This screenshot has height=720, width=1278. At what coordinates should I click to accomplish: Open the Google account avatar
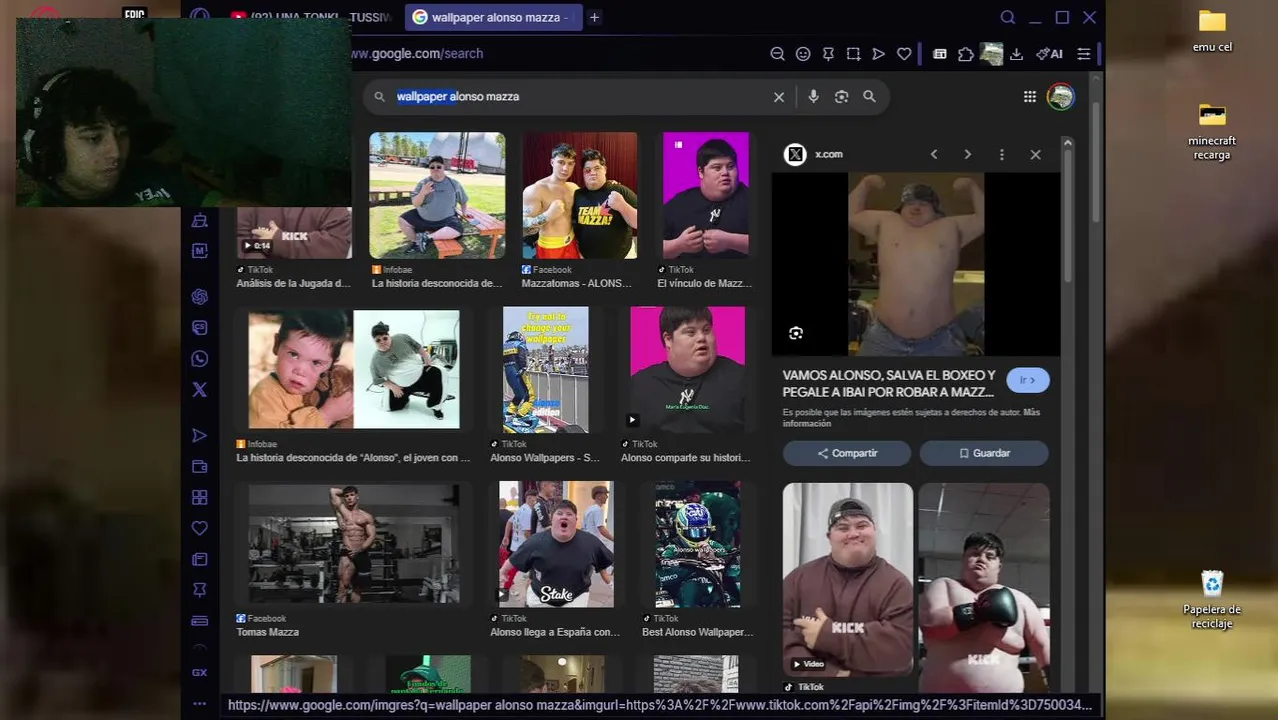tap(1060, 97)
